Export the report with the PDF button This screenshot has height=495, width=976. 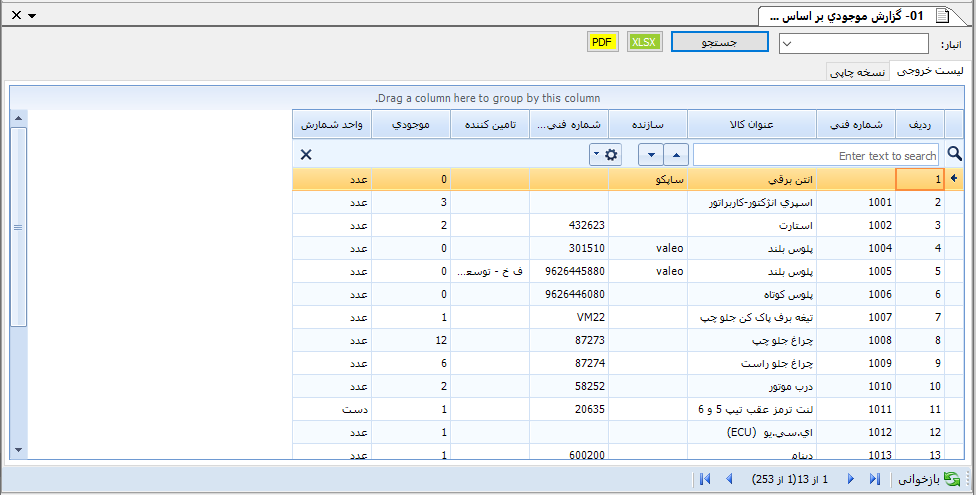602,42
